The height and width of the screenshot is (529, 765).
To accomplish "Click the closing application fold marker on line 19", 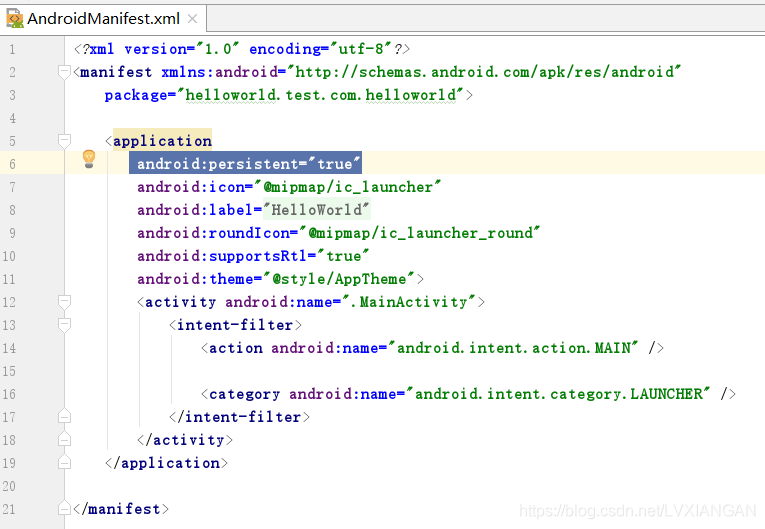I will point(64,463).
